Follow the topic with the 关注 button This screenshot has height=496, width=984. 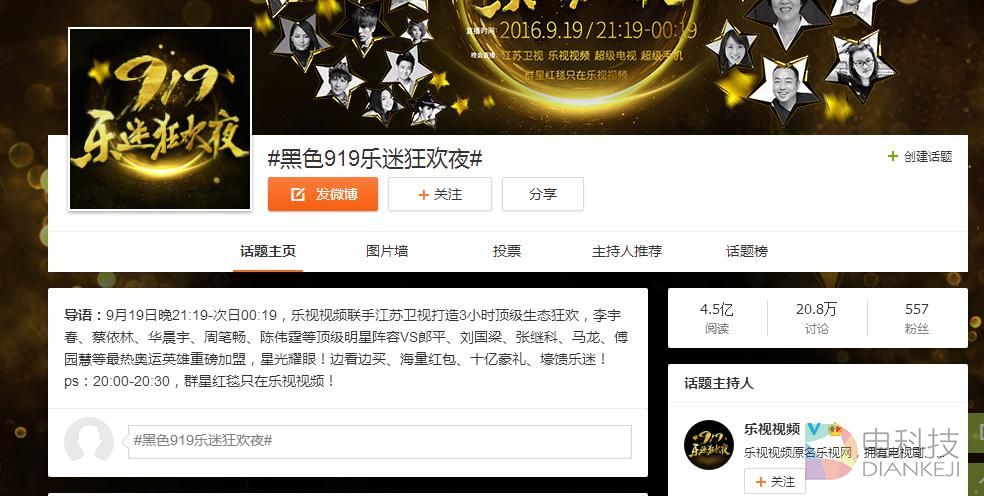tap(440, 194)
